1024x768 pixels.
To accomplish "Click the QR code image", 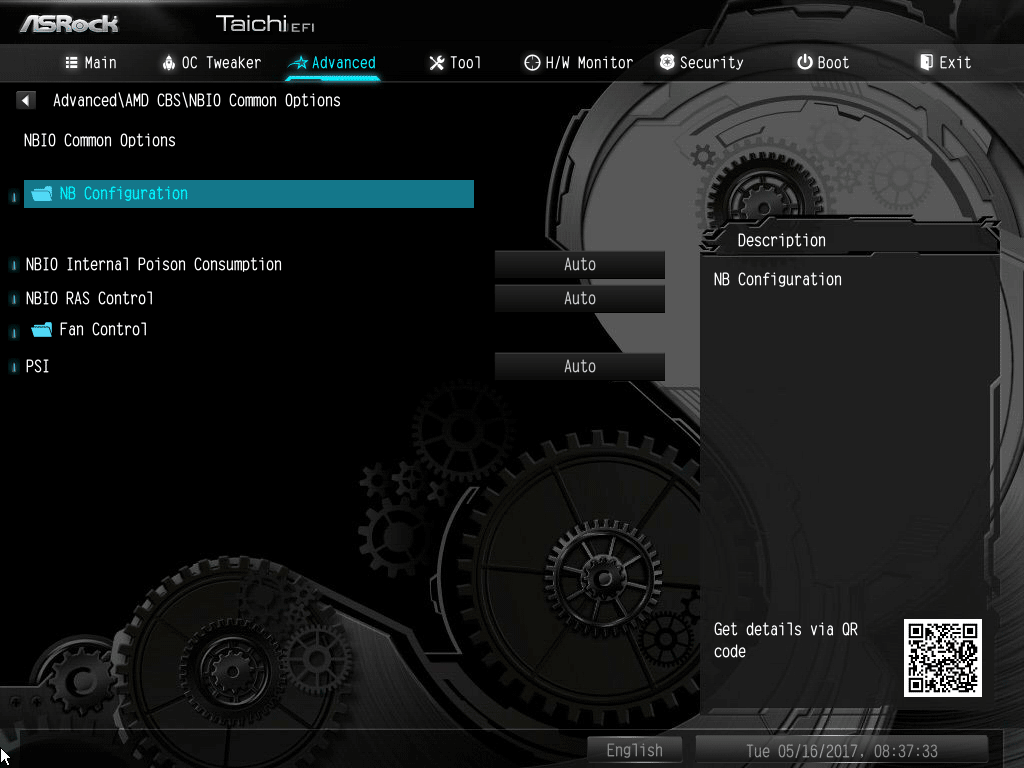I will point(942,658).
